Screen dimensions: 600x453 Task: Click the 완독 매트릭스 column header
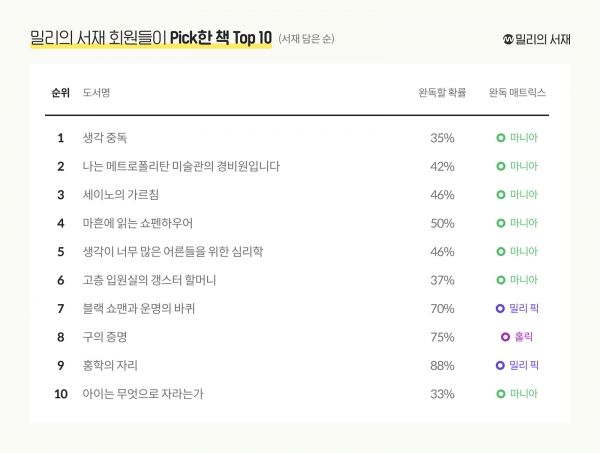point(517,93)
